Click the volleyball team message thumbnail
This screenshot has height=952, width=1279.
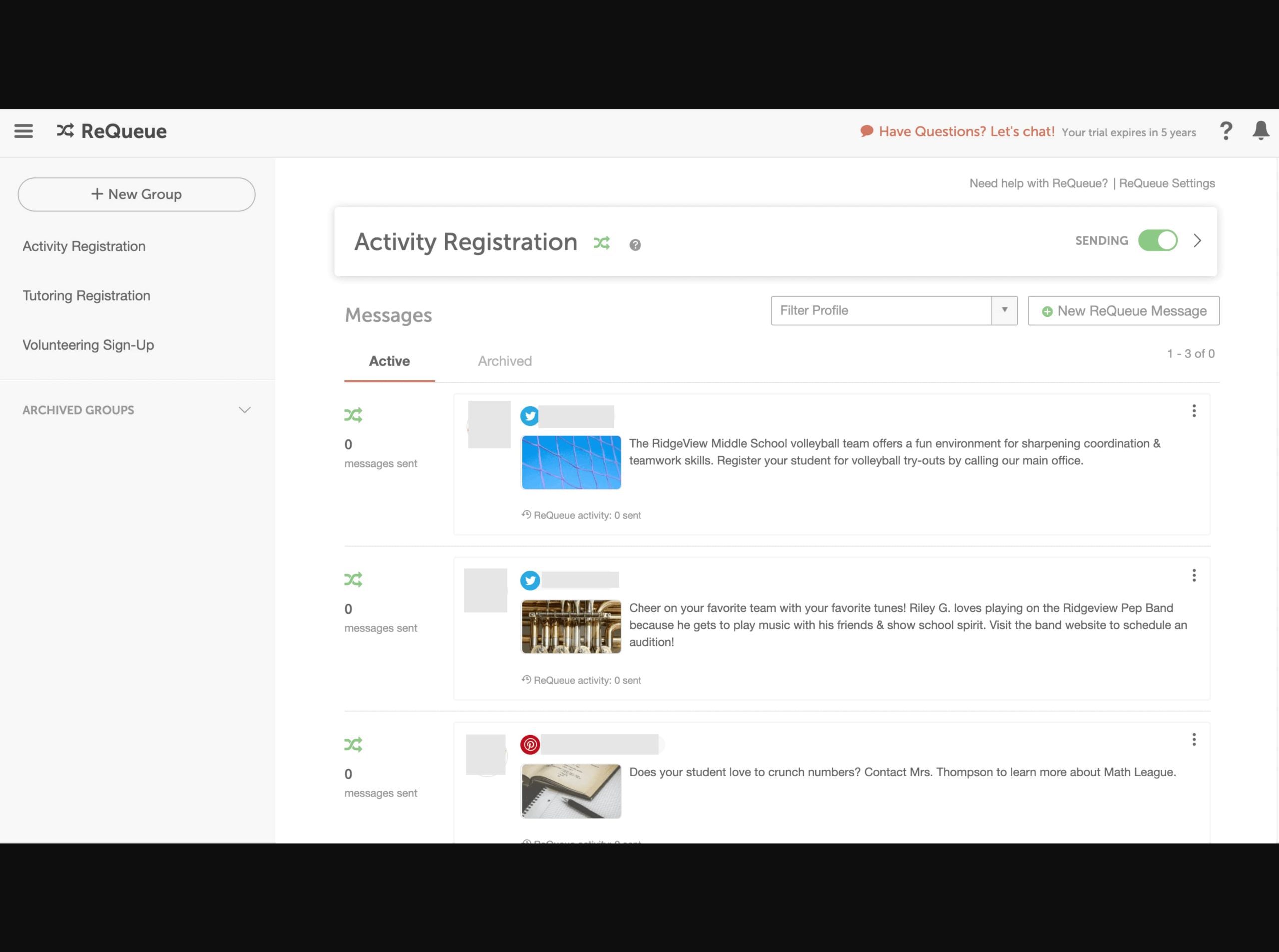[571, 462]
